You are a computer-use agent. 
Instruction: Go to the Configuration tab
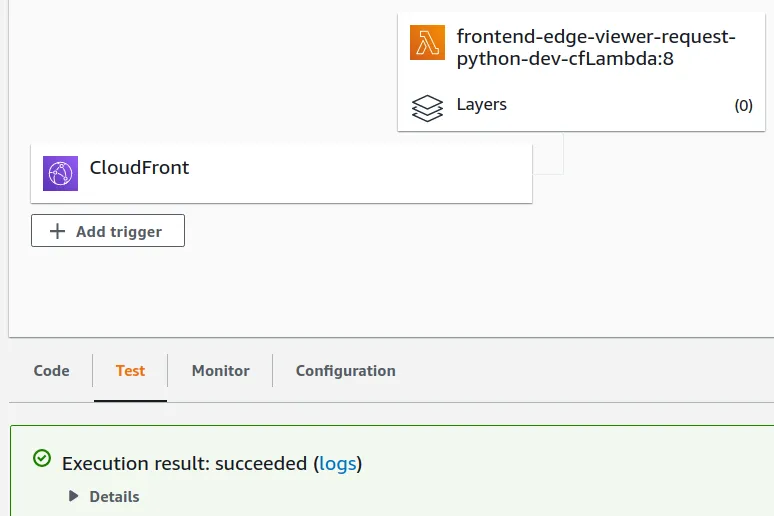345,370
